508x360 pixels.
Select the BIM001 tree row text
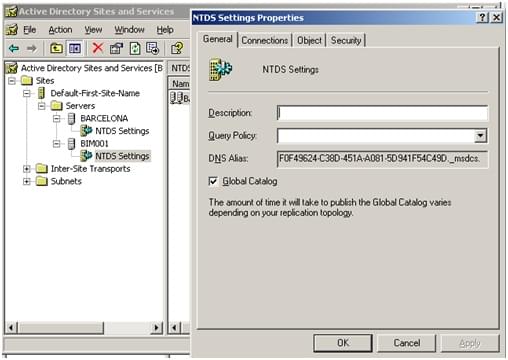(x=94, y=144)
